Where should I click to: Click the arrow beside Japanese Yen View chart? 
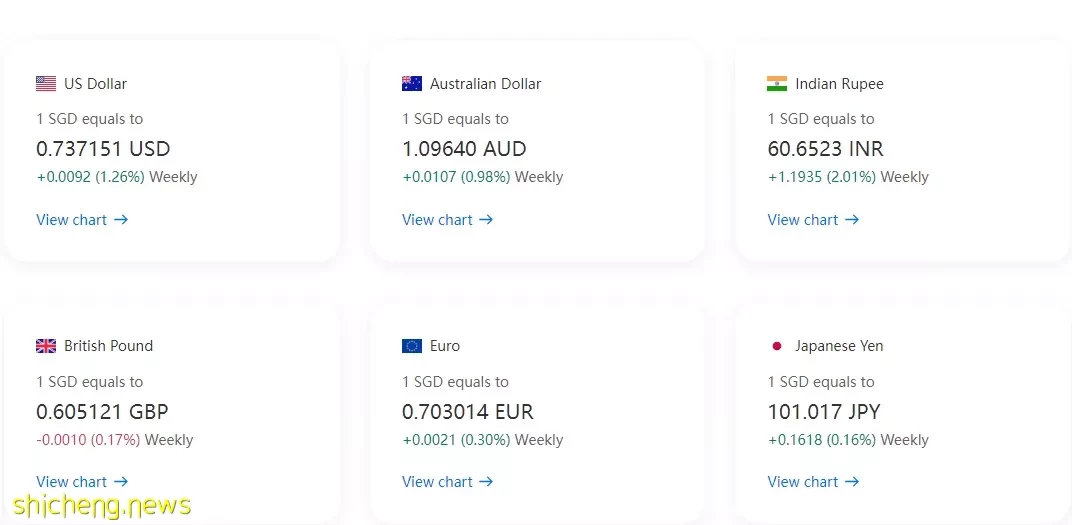point(852,482)
